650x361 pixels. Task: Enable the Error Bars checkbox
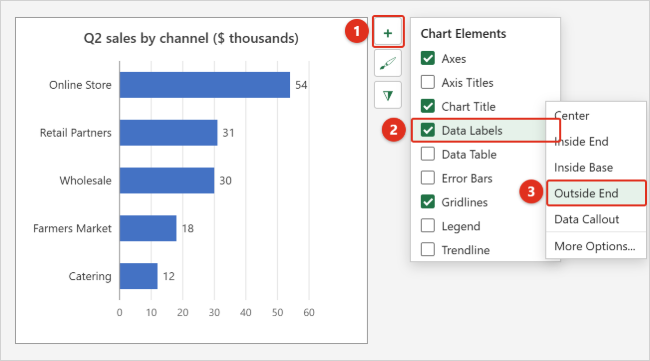(428, 178)
